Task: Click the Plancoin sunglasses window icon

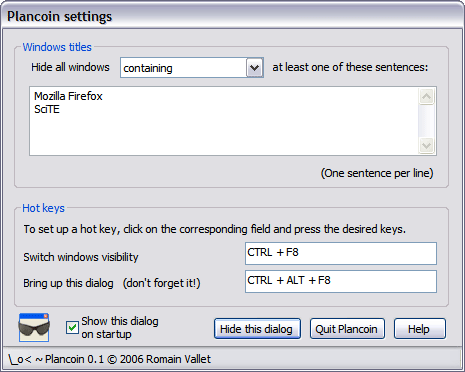Action: click(x=34, y=327)
